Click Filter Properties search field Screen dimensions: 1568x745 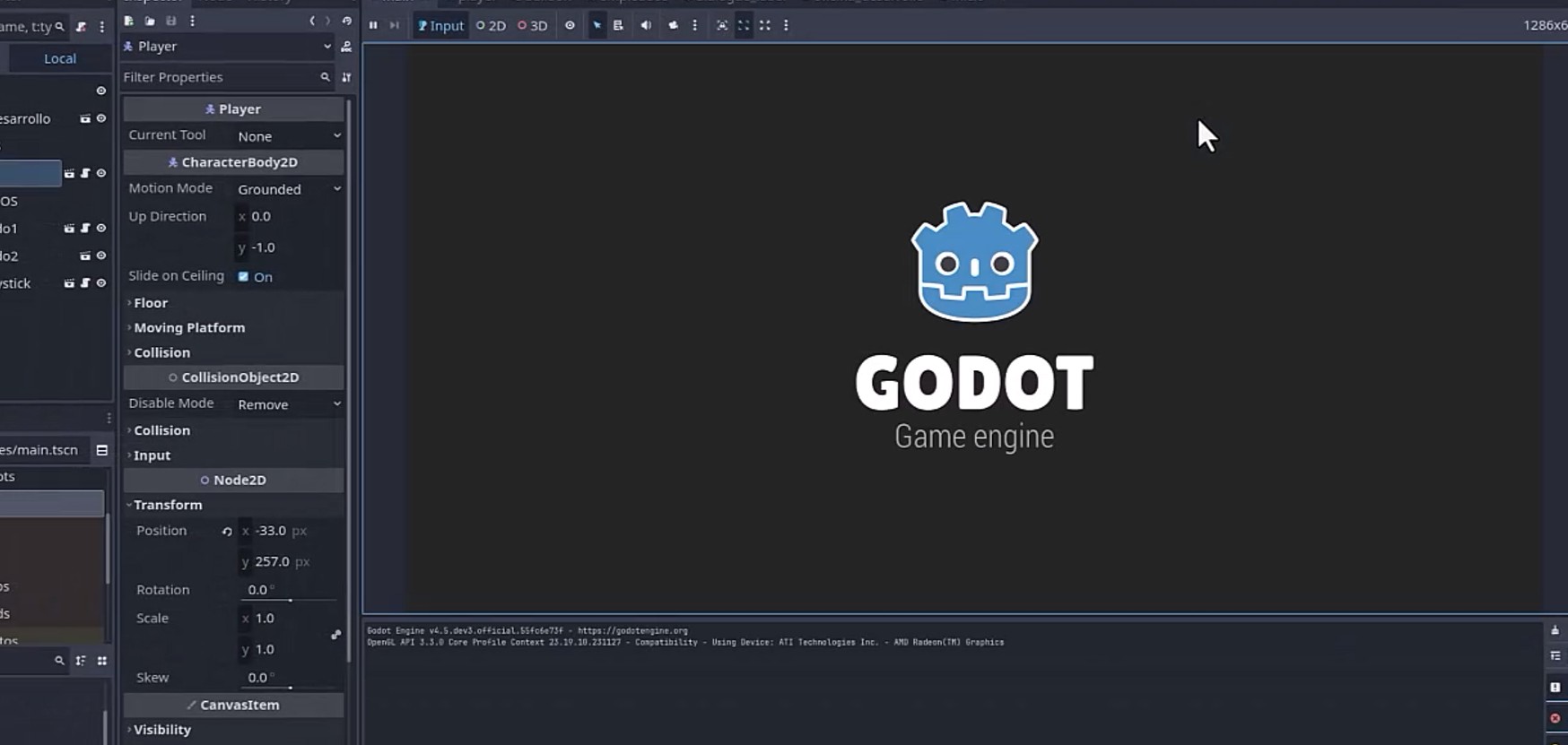pos(226,77)
